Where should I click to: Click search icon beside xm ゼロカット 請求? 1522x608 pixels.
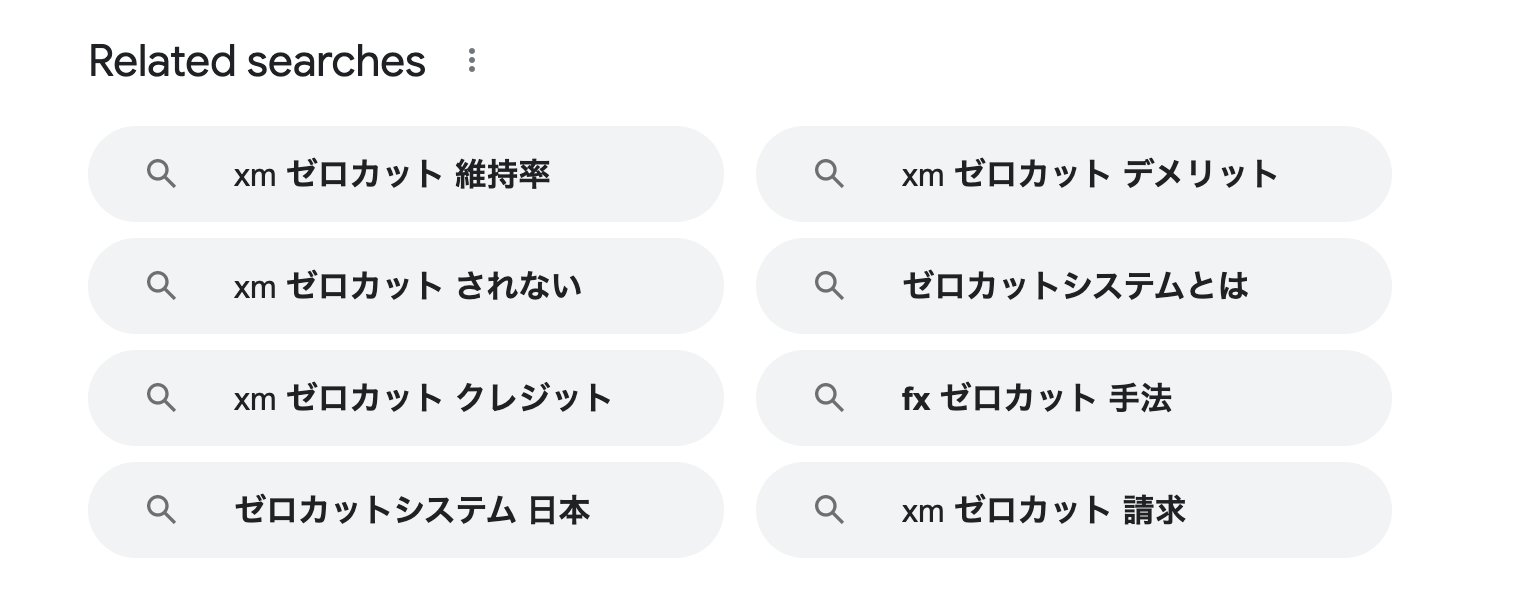coord(829,510)
